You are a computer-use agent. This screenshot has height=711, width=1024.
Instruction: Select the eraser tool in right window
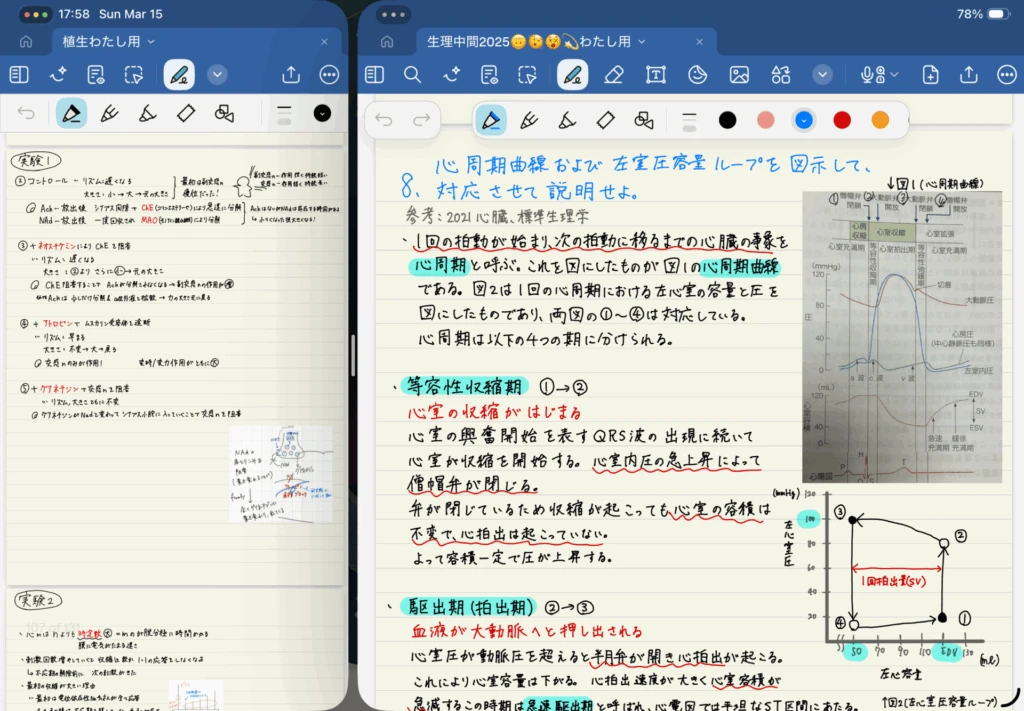tap(613, 75)
